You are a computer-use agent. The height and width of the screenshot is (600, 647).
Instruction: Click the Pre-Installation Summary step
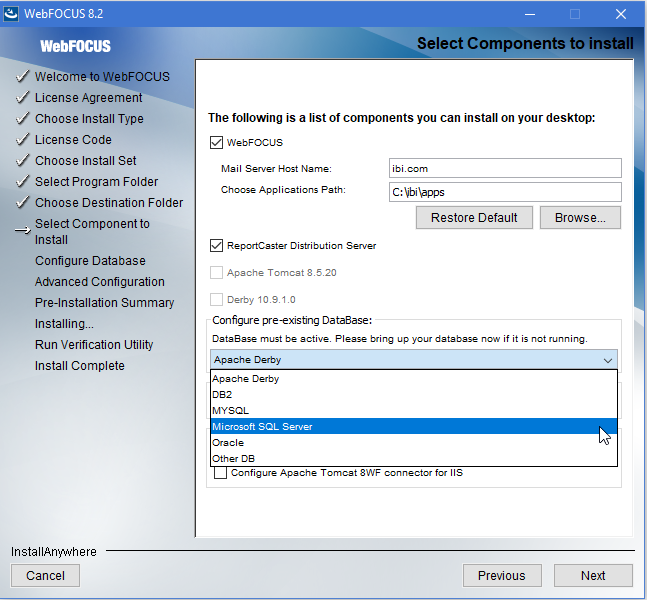pos(104,303)
